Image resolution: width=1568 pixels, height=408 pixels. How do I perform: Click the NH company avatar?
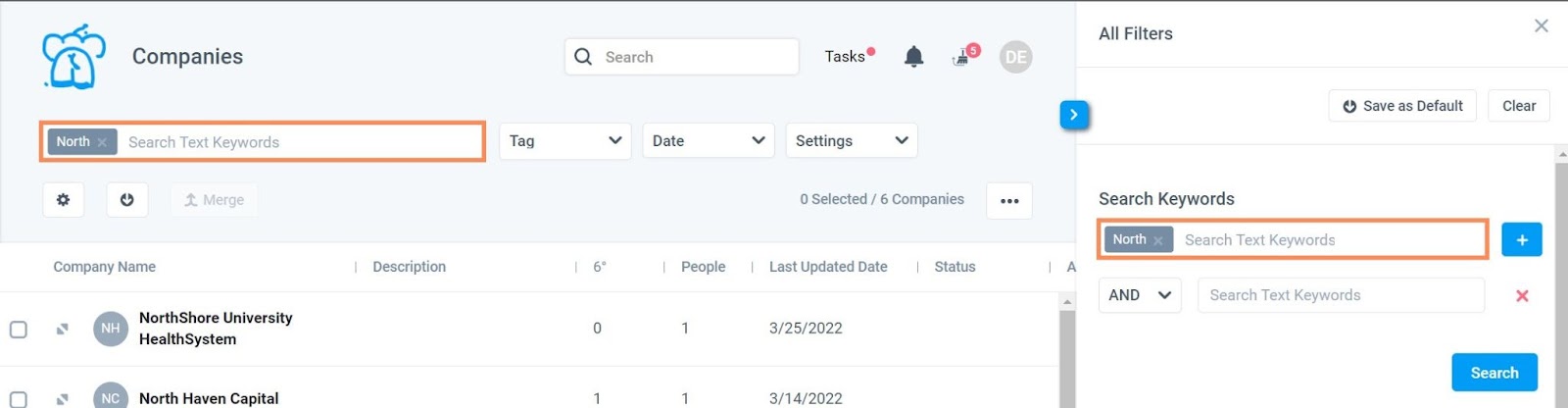click(111, 329)
